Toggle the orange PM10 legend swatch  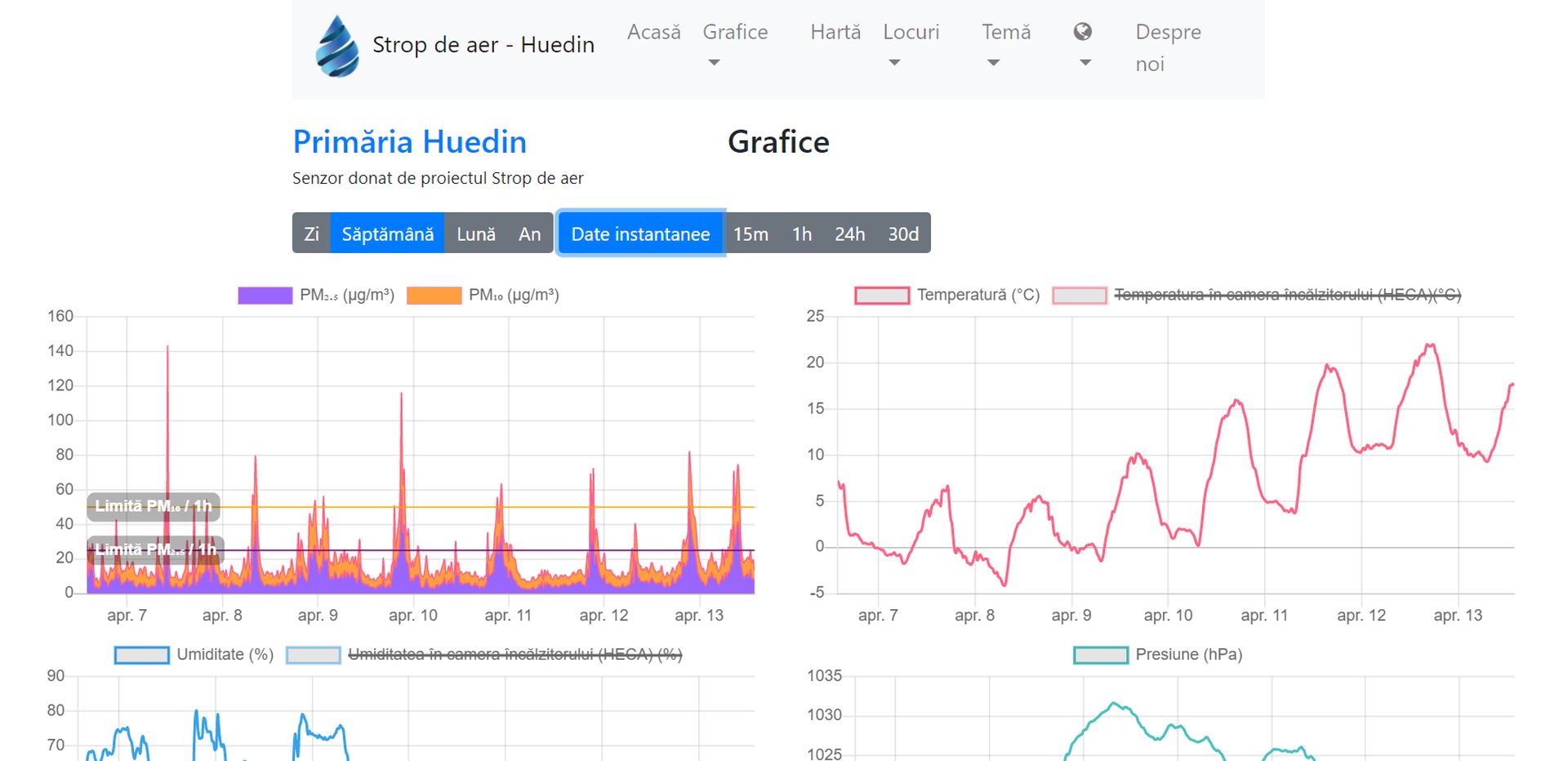point(434,296)
